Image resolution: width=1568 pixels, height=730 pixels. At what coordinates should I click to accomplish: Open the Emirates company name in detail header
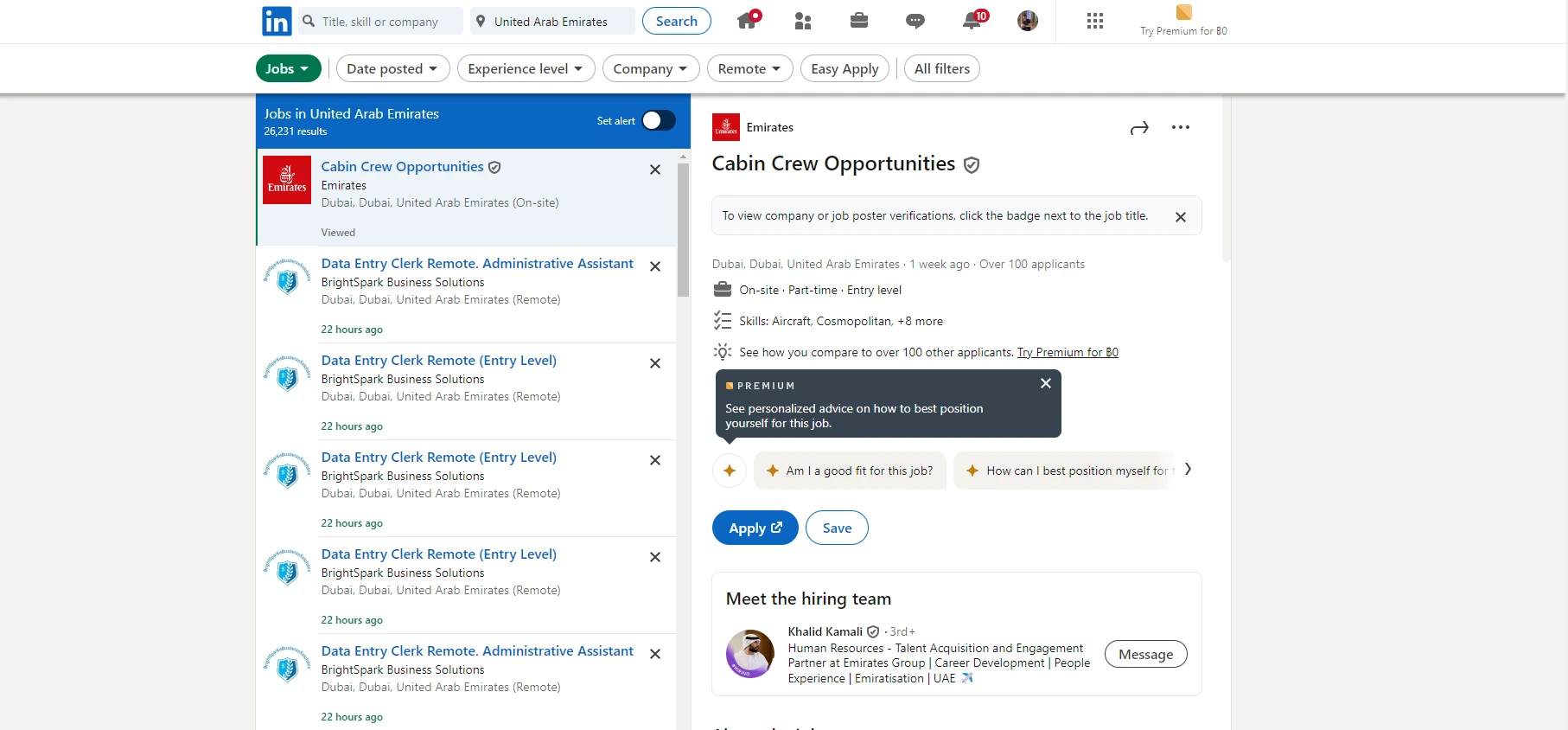pyautogui.click(x=769, y=127)
